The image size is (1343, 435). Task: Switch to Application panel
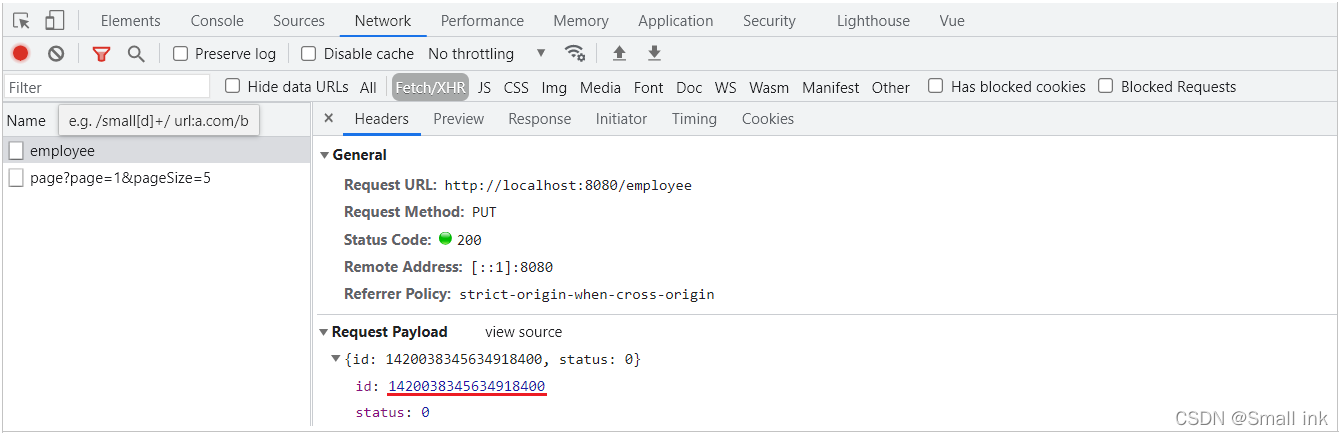point(676,20)
